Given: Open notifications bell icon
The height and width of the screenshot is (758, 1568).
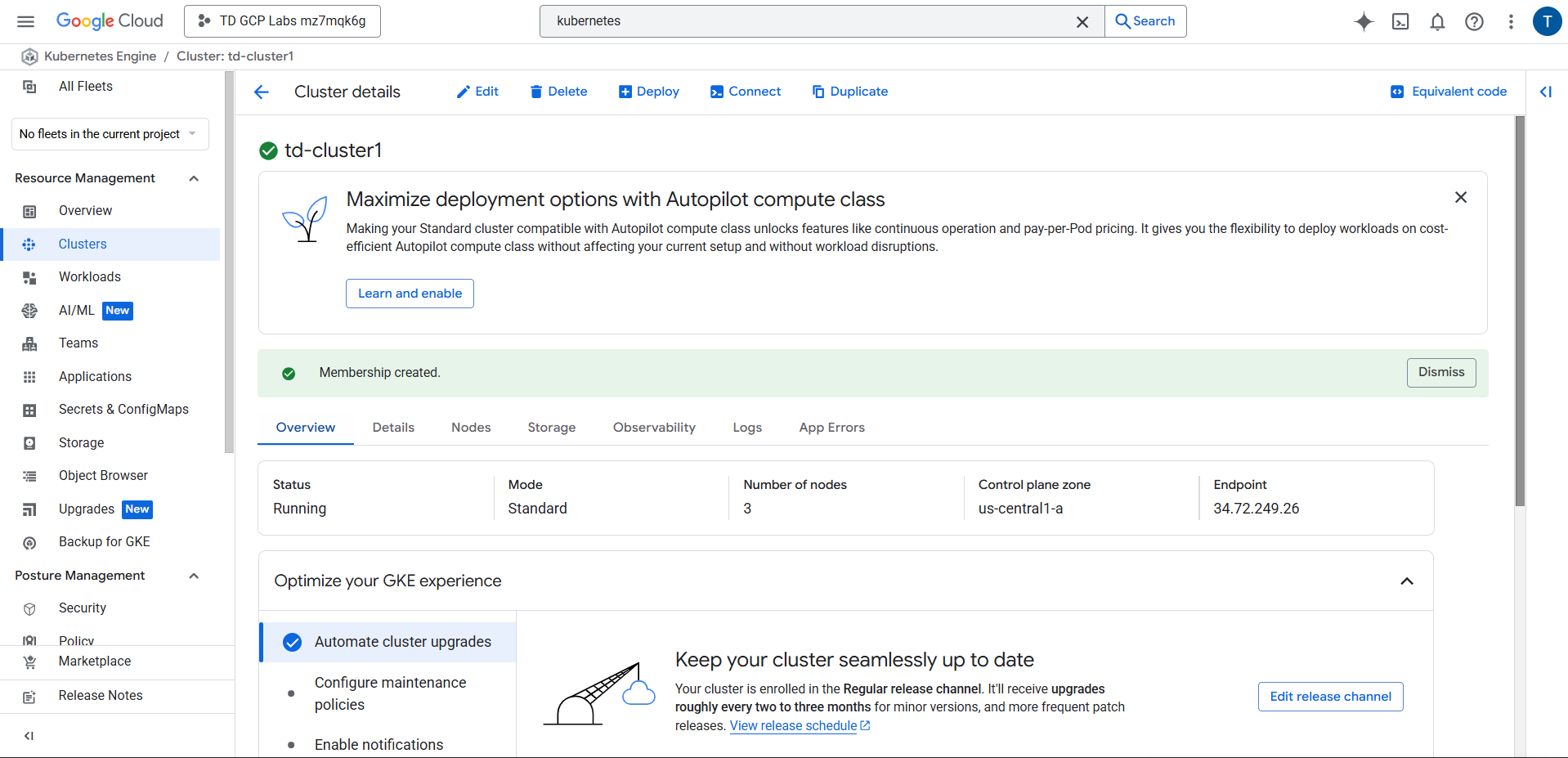Looking at the screenshot, I should click(1437, 21).
